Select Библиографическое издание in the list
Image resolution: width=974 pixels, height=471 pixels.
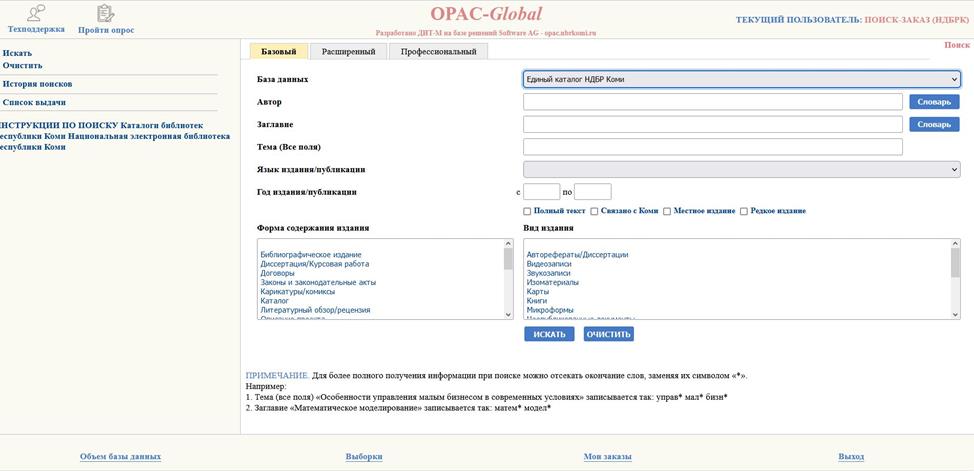(x=311, y=255)
